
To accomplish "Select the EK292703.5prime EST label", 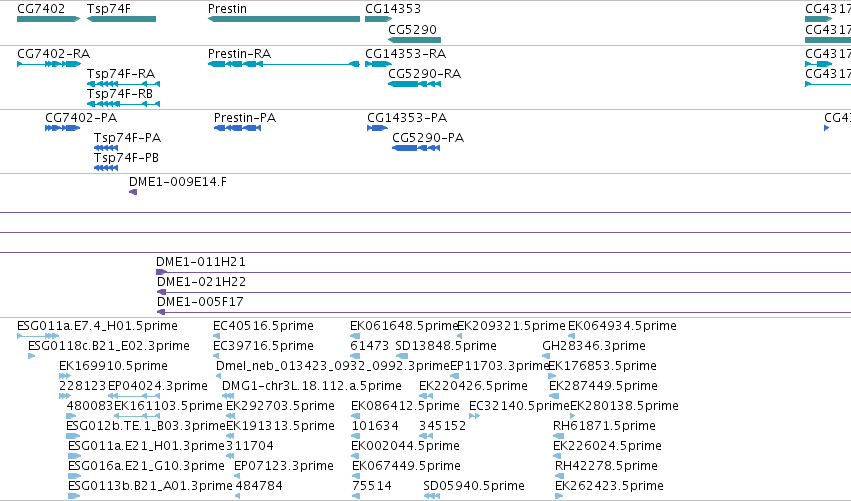I will (x=281, y=406).
